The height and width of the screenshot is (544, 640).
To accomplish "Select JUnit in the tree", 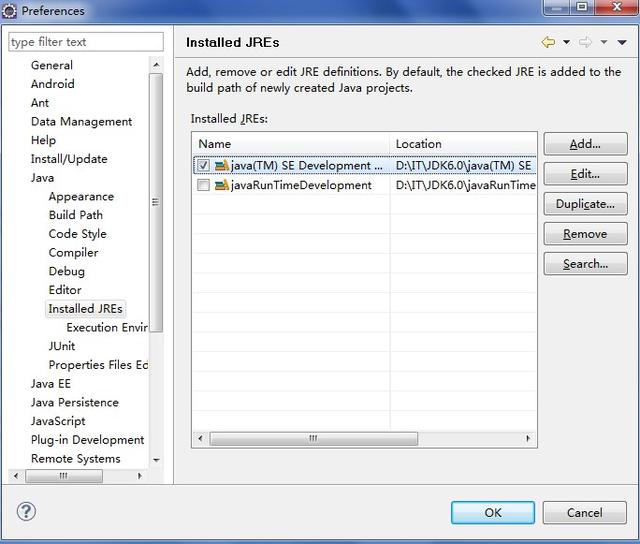I will tap(62, 346).
